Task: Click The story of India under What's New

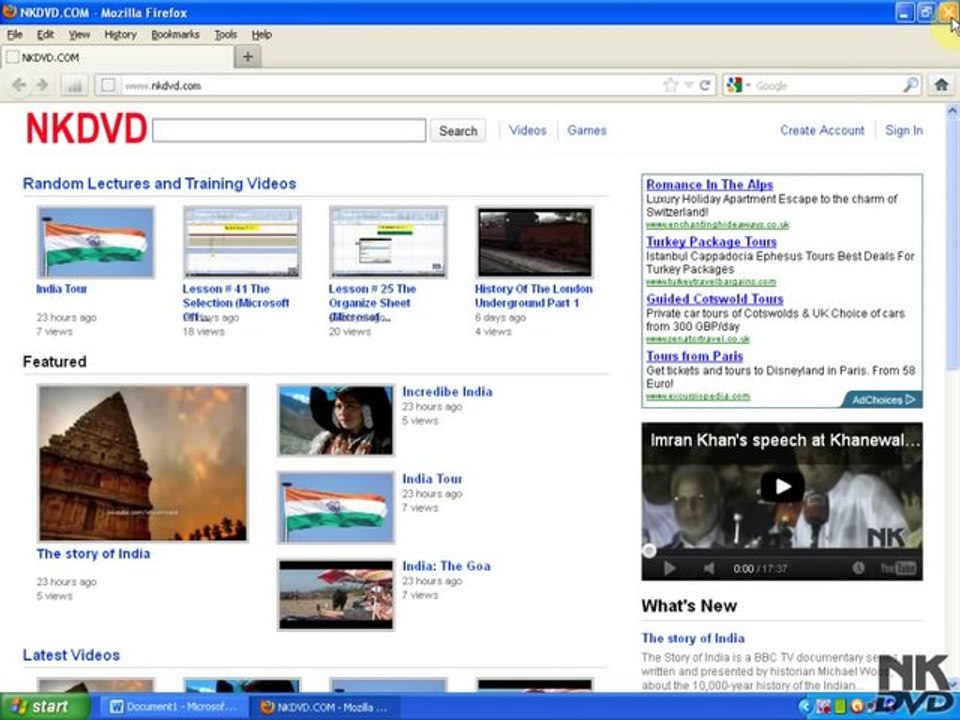Action: pos(693,638)
